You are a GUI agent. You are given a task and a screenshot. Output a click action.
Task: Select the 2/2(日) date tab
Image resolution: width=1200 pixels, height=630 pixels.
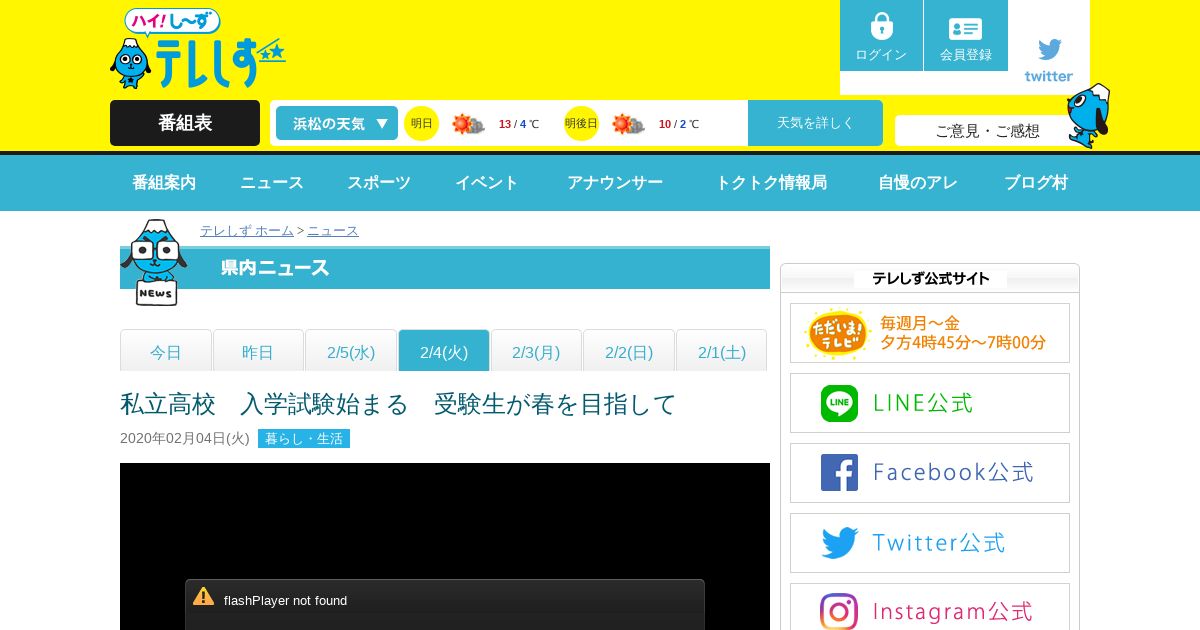(x=629, y=351)
